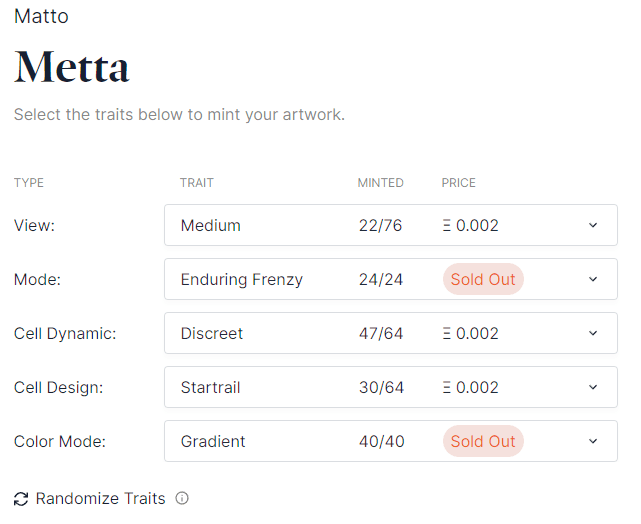
Task: Click Sold Out badge in Color Mode row
Action: coord(483,441)
